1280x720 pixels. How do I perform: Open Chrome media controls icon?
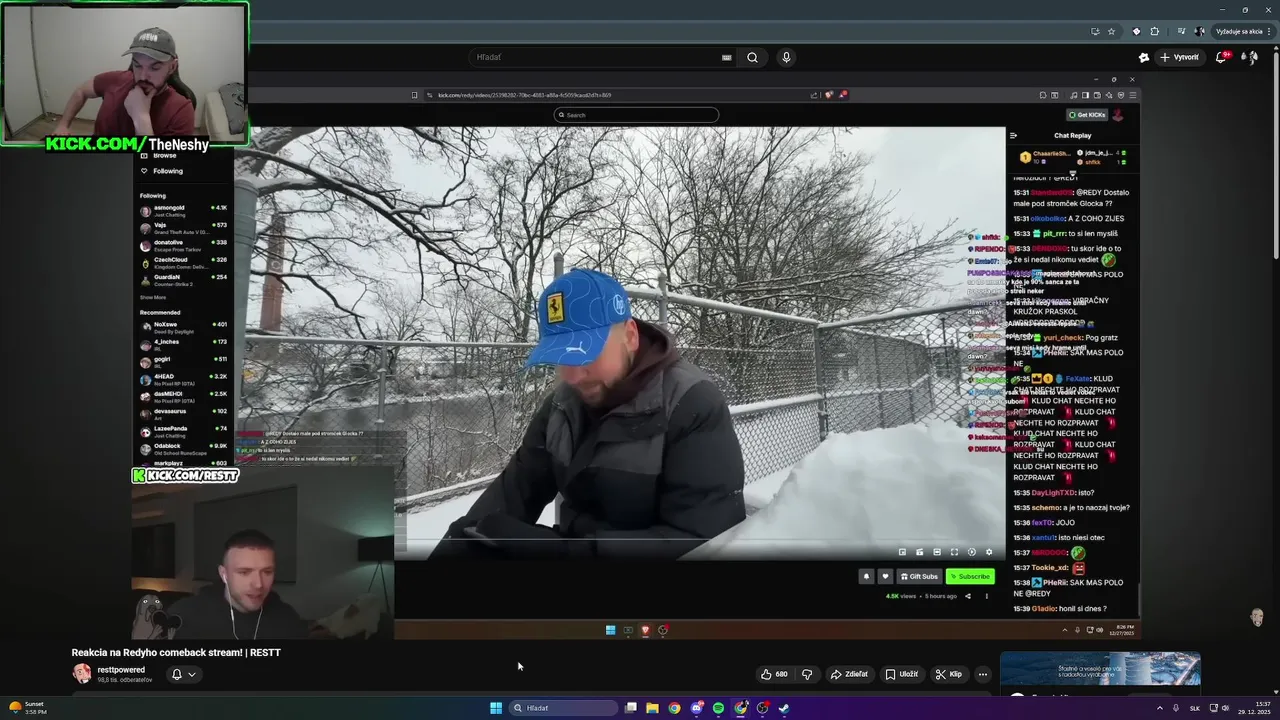(x=1182, y=31)
